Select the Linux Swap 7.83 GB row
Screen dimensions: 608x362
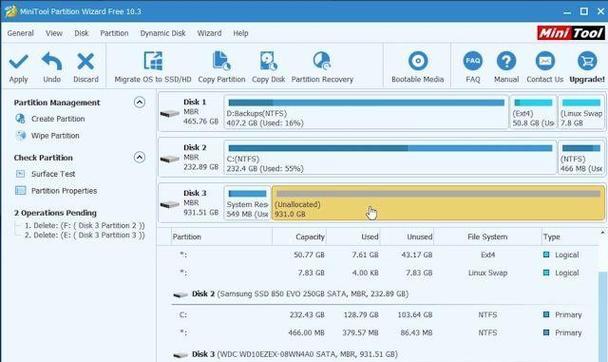click(x=378, y=273)
